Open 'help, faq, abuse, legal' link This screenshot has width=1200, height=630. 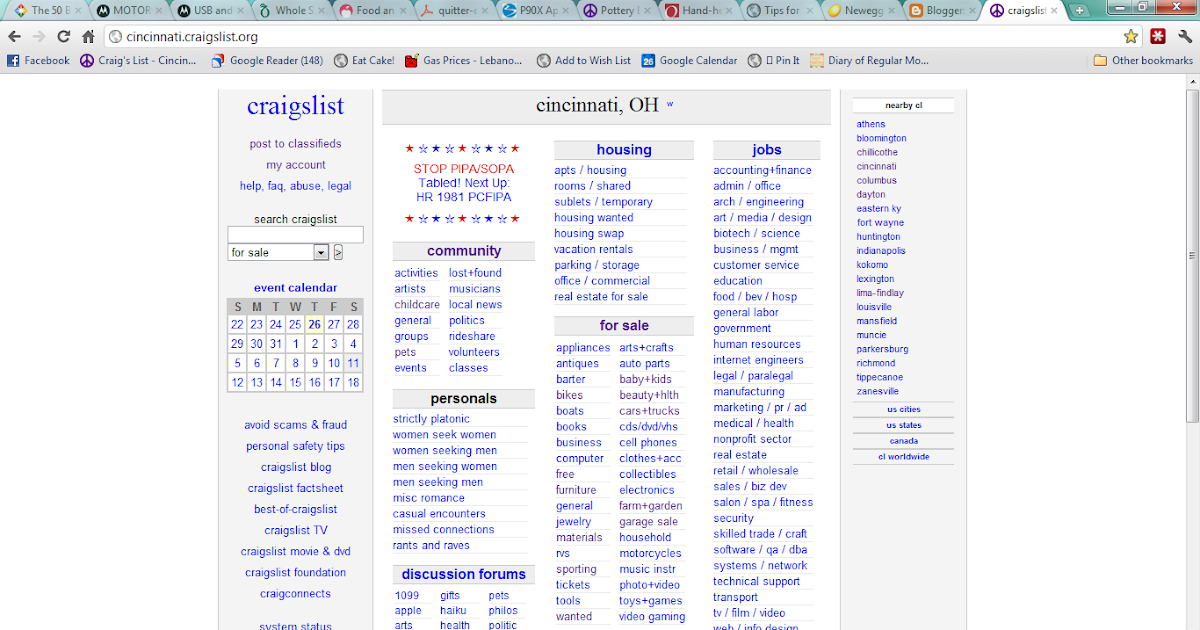click(295, 186)
